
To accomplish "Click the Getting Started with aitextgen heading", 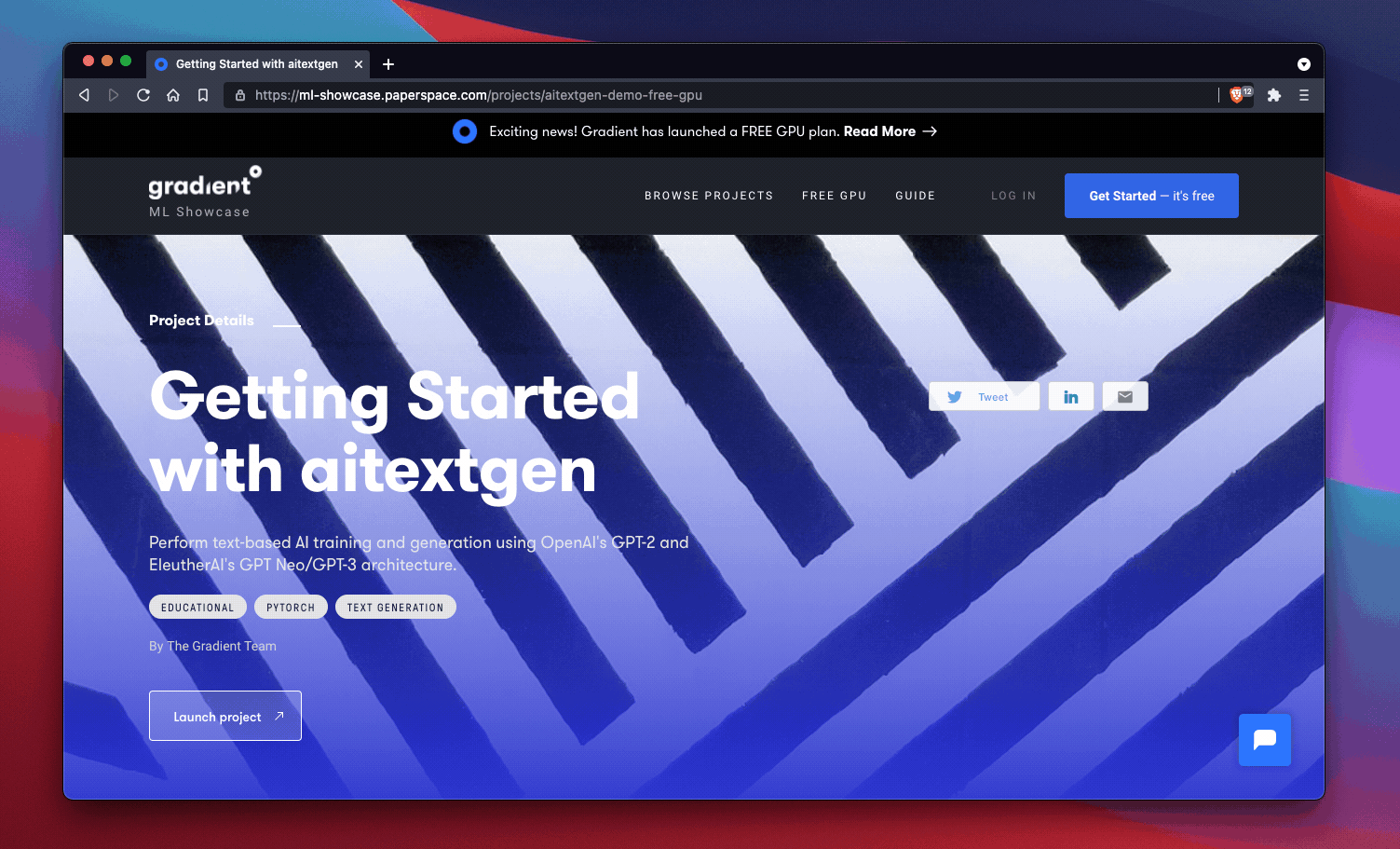I will click(395, 433).
